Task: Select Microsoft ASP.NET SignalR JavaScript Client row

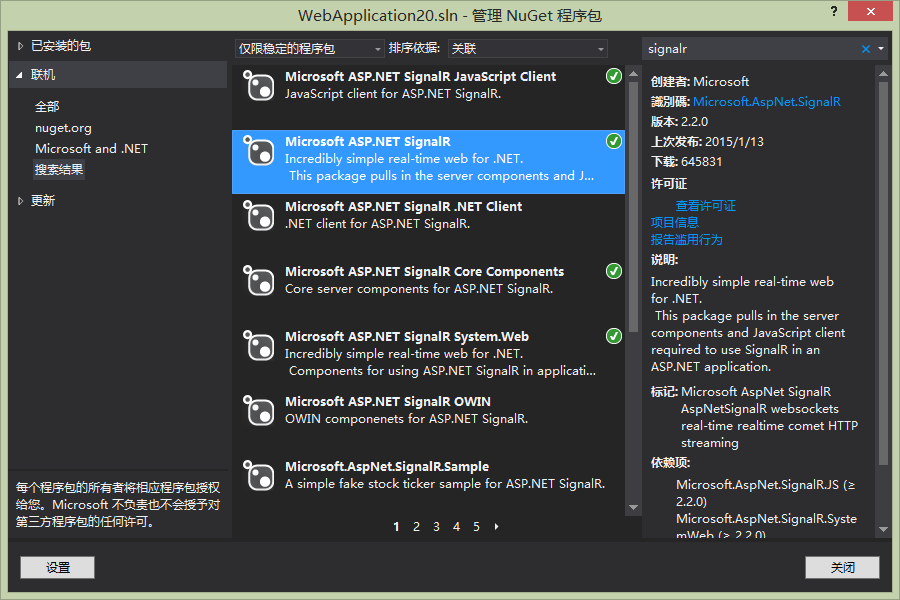Action: pyautogui.click(x=428, y=97)
